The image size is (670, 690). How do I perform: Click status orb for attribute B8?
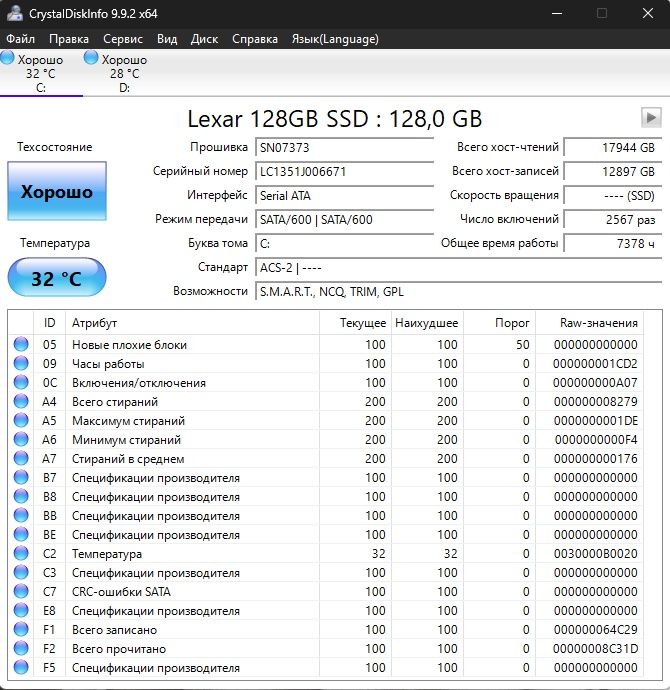(x=21, y=496)
